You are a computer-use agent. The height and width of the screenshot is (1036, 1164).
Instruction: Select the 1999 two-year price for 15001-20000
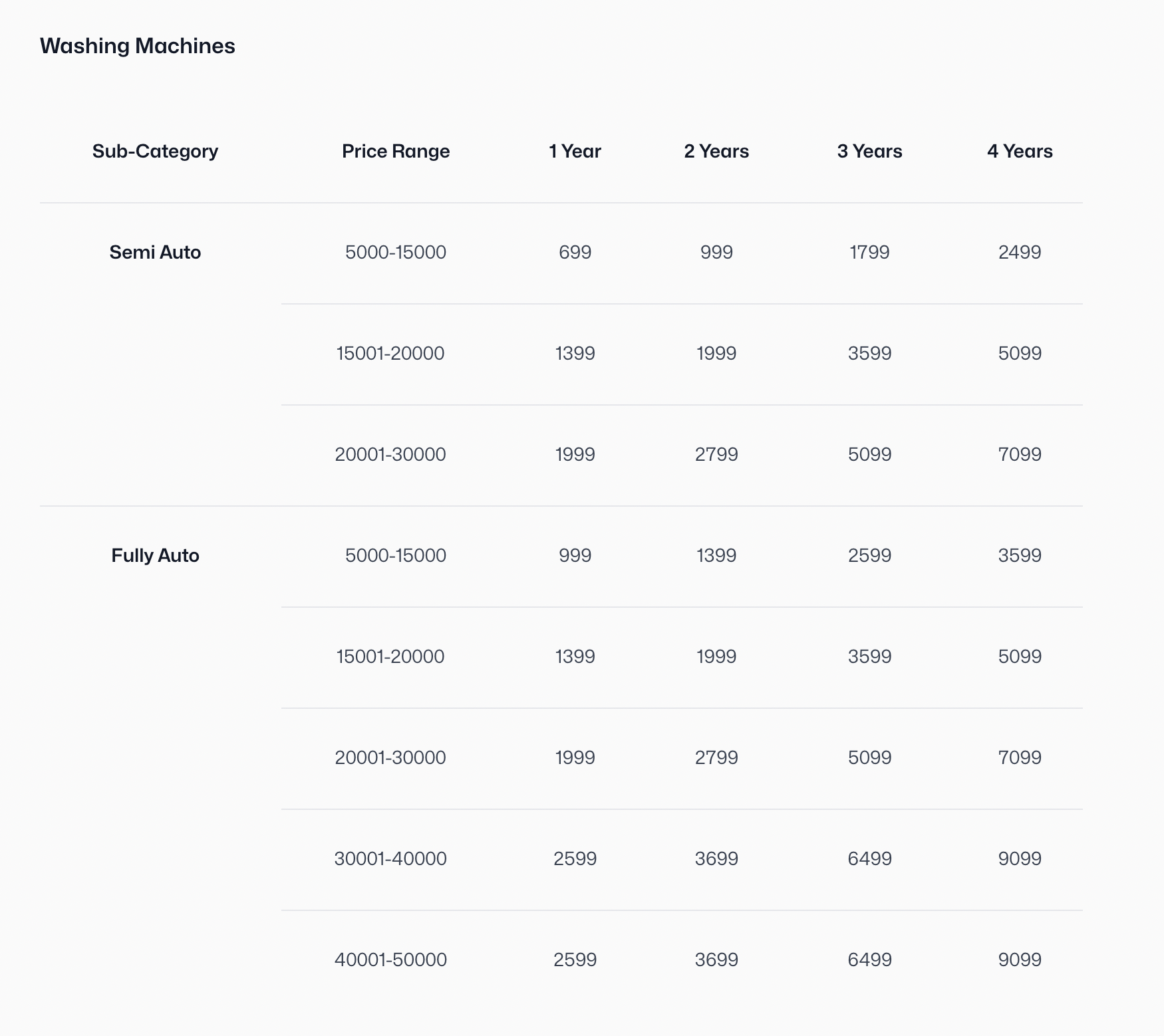716,354
